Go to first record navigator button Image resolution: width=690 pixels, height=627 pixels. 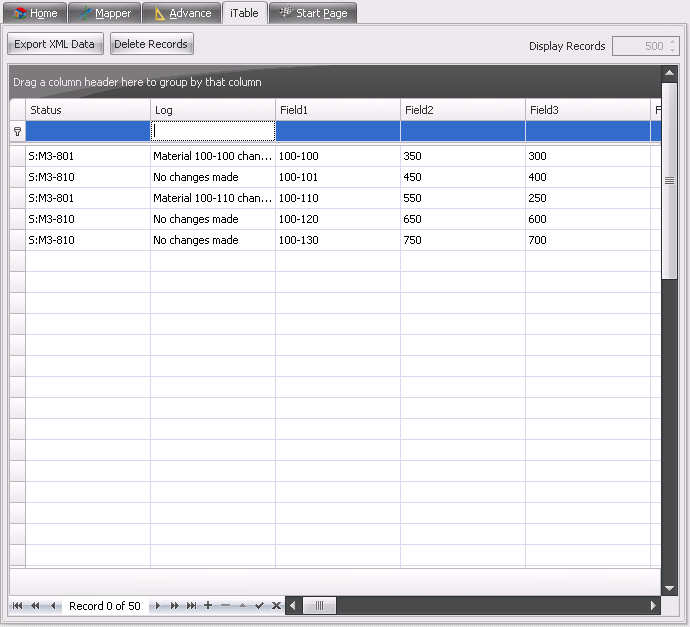point(17,606)
